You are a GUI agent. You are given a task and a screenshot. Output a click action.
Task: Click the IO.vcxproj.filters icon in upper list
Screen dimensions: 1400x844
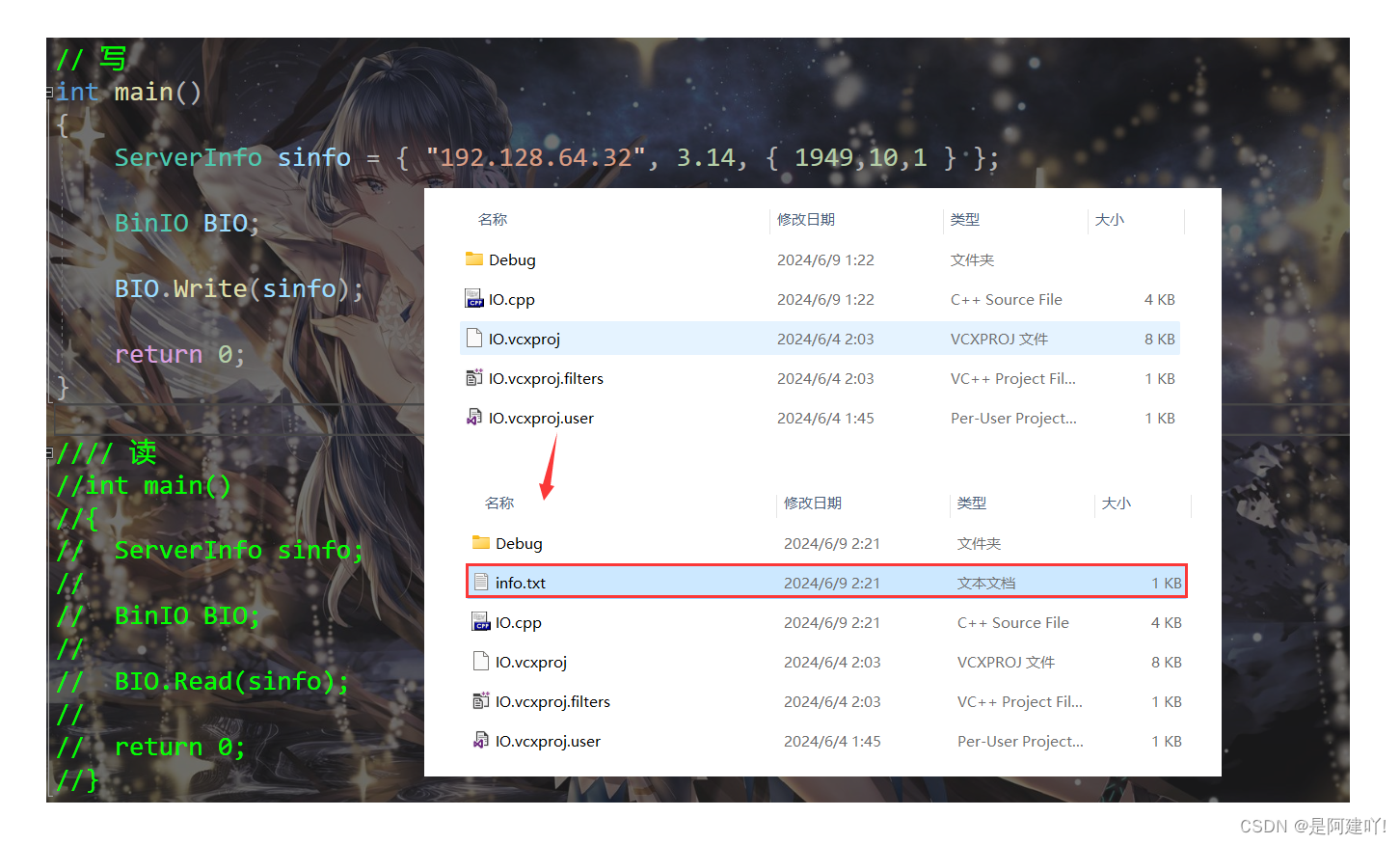tap(473, 378)
